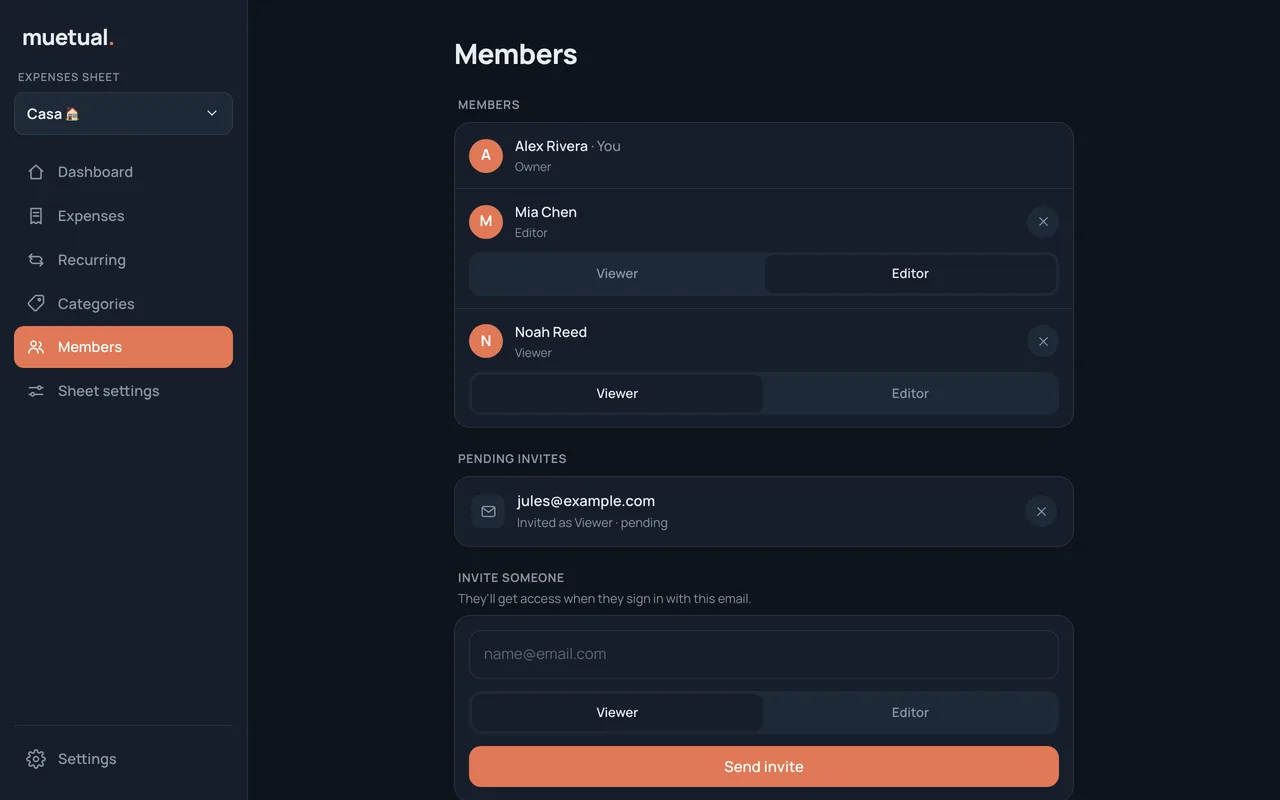Click the Members people icon
Screen dimensions: 1280x800
36,347
